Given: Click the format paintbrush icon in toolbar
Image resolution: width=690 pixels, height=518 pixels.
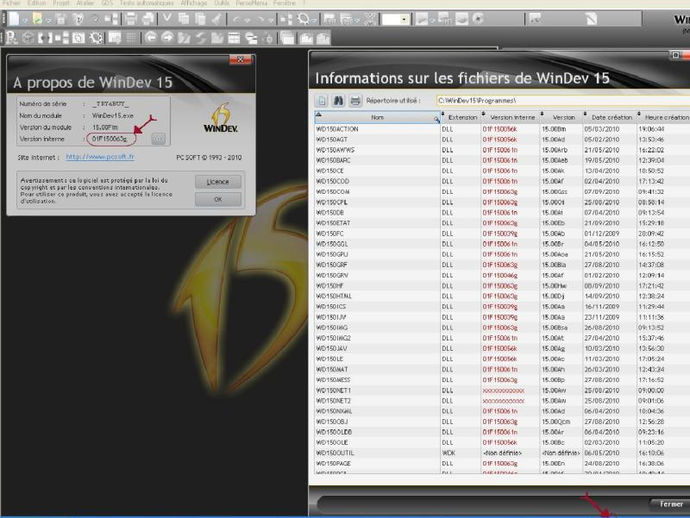Looking at the screenshot, I should 216,19.
